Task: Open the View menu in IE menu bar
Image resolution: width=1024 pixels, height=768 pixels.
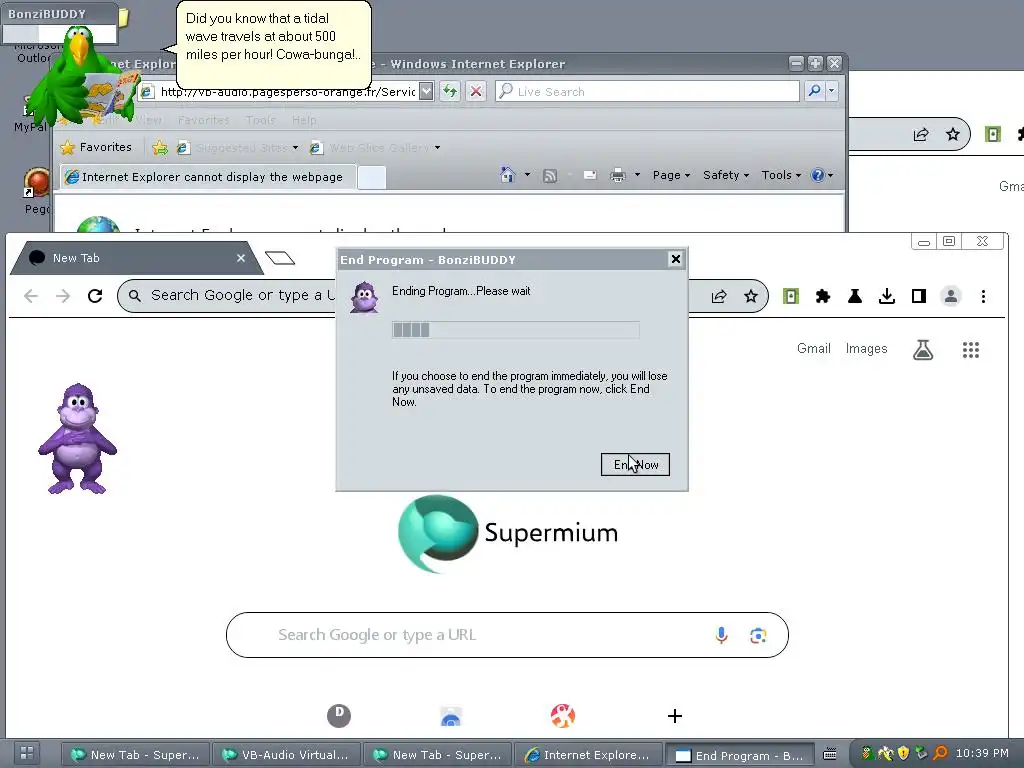Action: click(x=148, y=120)
